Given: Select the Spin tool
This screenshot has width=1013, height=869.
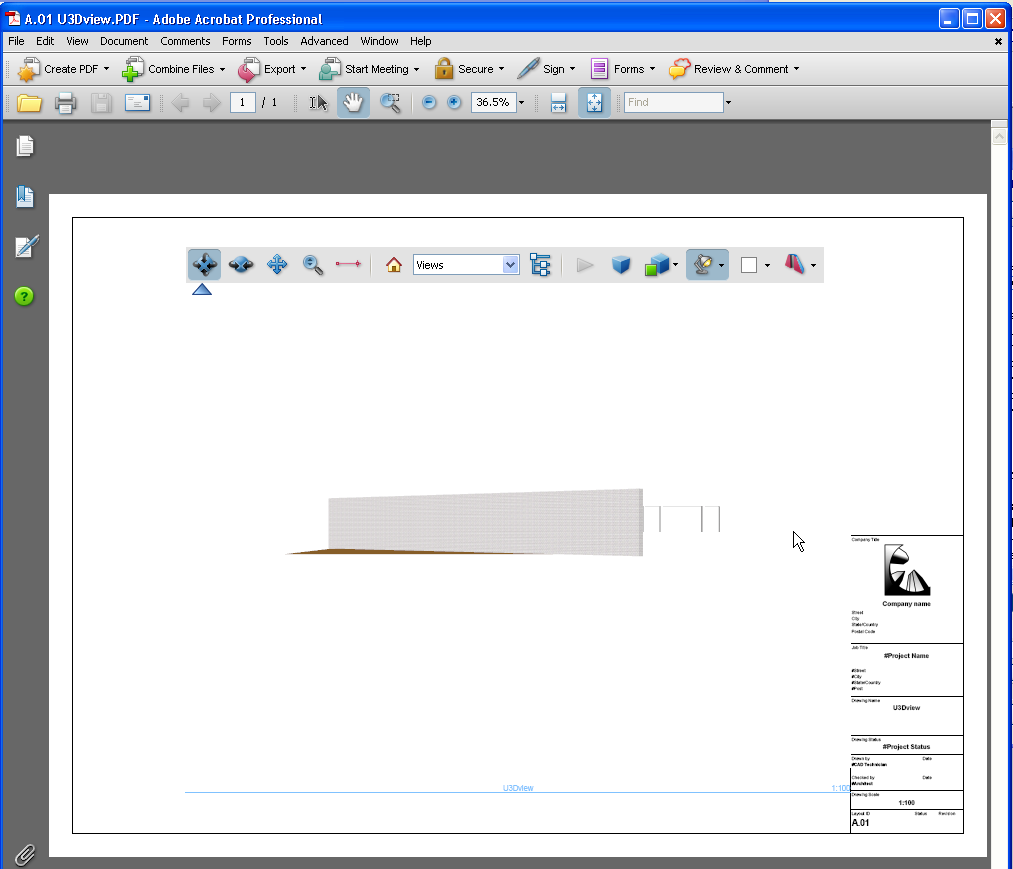Looking at the screenshot, I should (x=240, y=264).
